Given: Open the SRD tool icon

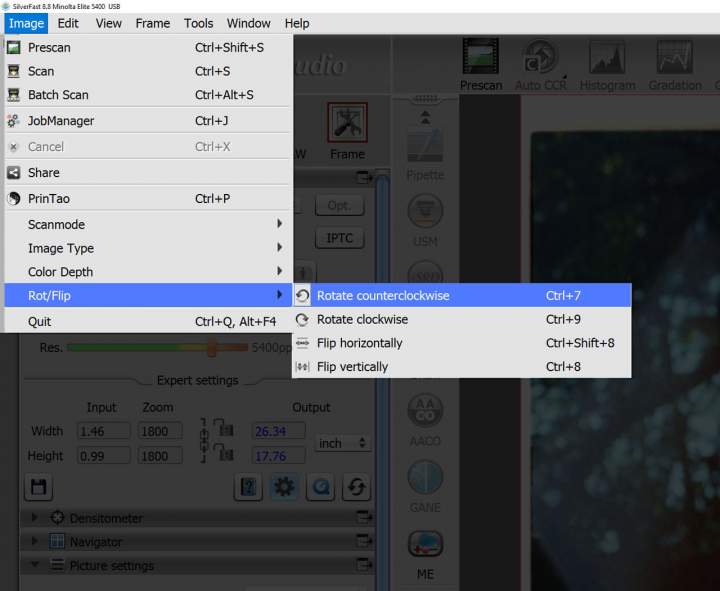Looking at the screenshot, I should (425, 272).
